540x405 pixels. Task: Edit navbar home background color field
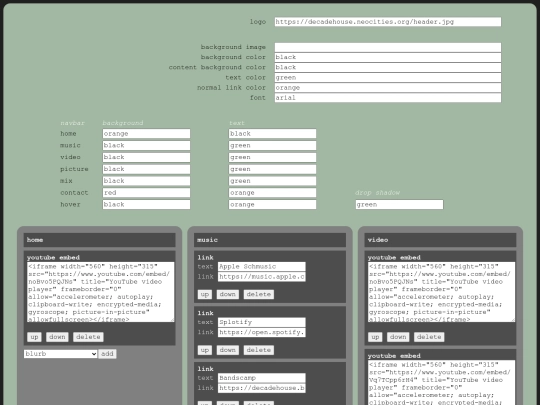pyautogui.click(x=146, y=134)
